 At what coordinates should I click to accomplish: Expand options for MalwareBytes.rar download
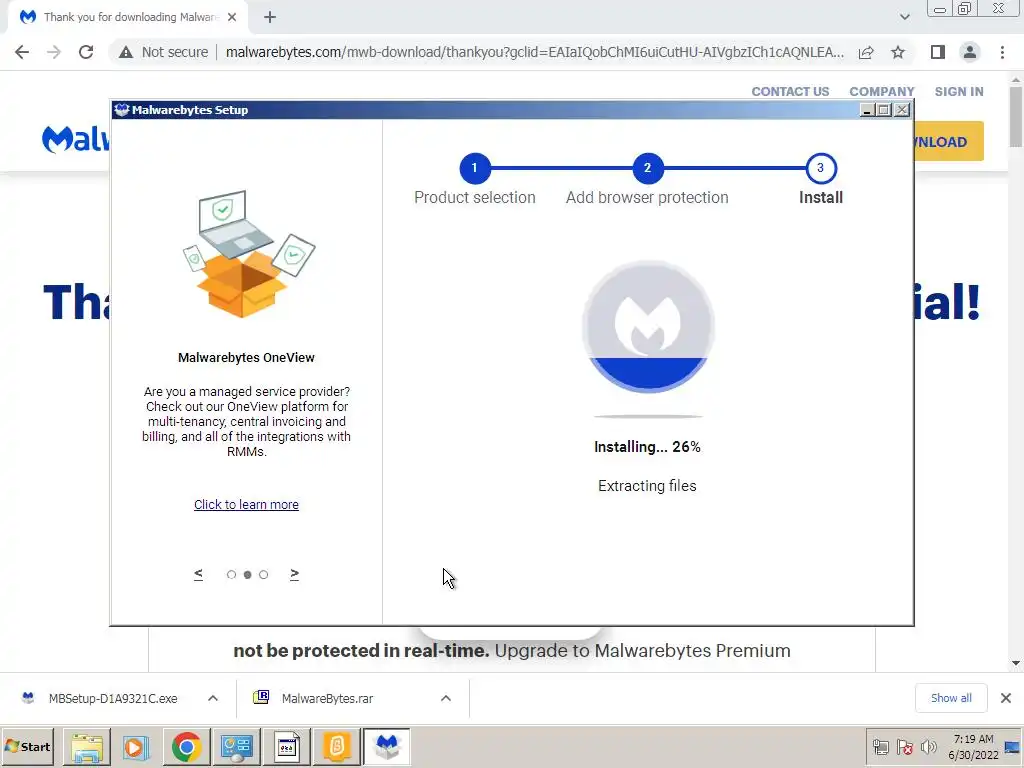446,699
